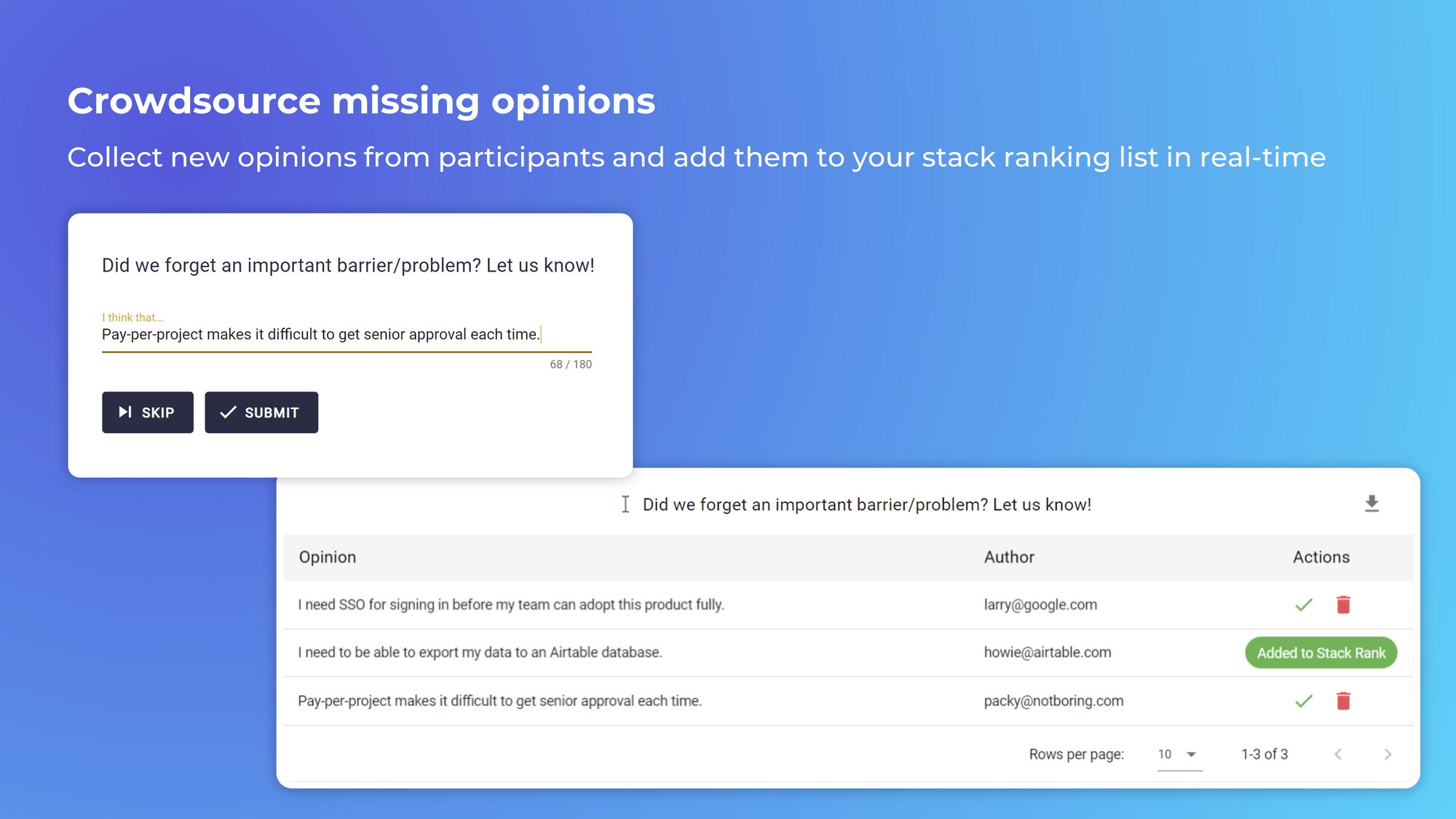Go to previous page of opinions
The image size is (1456, 819).
1338,754
